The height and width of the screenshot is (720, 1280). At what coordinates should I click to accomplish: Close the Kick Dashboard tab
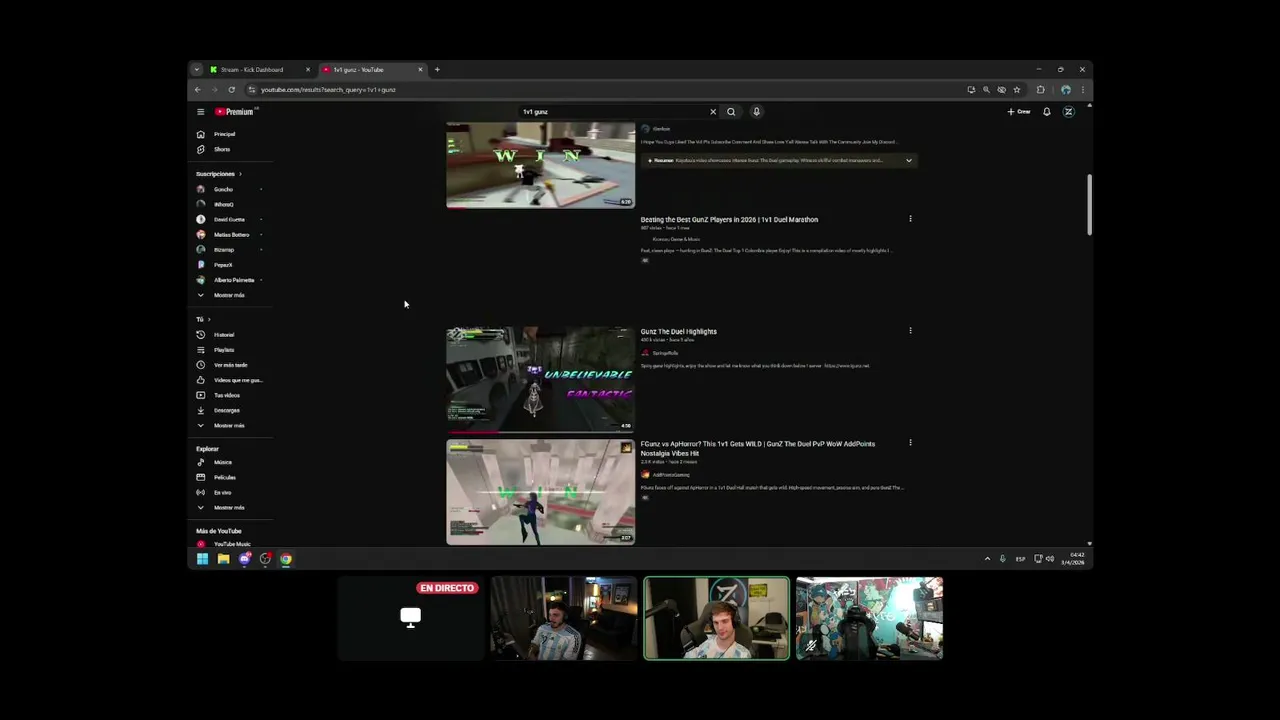point(307,70)
